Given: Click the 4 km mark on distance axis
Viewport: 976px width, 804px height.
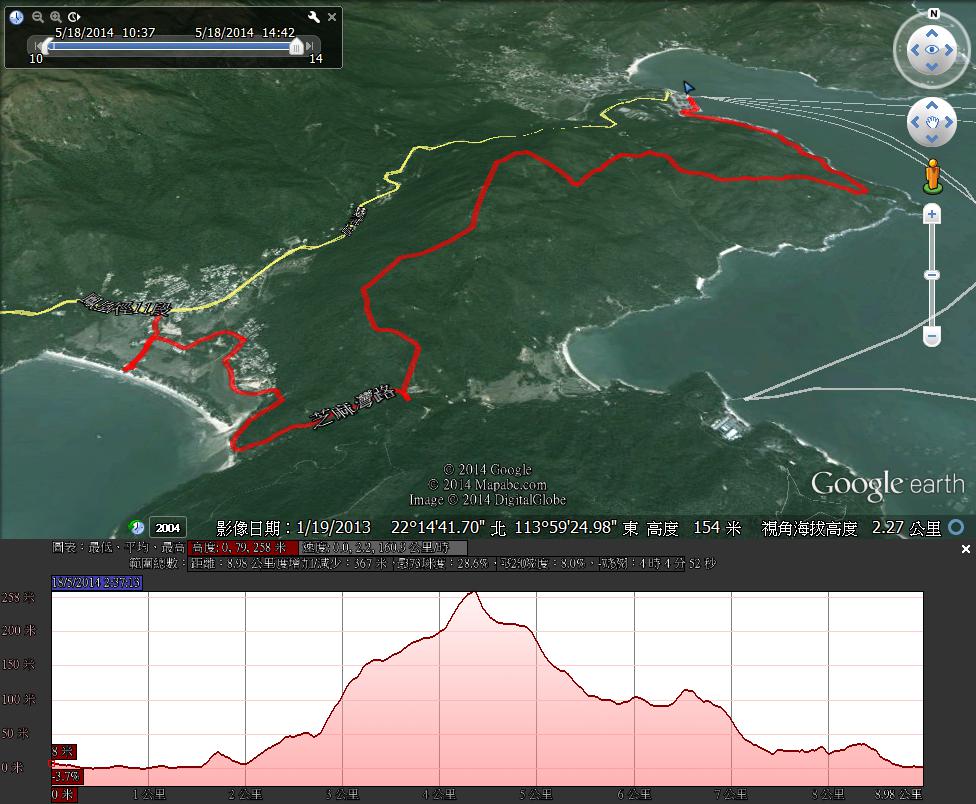Looking at the screenshot, I should pos(439,795).
